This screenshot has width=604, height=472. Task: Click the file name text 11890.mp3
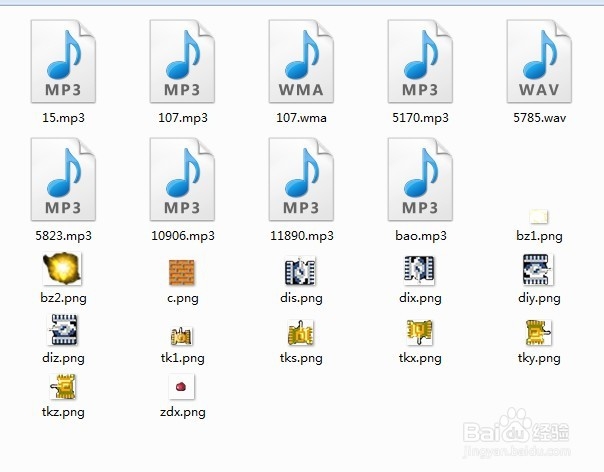tap(302, 235)
